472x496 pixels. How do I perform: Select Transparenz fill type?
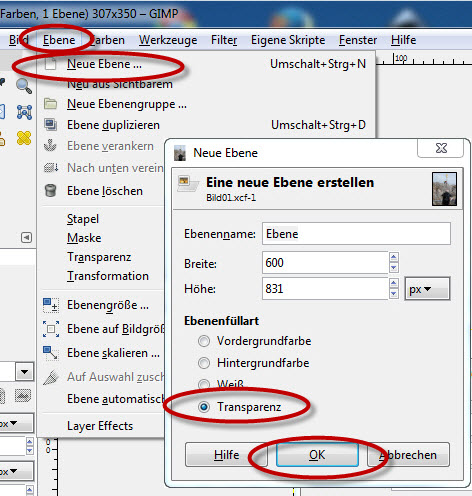tap(204, 407)
